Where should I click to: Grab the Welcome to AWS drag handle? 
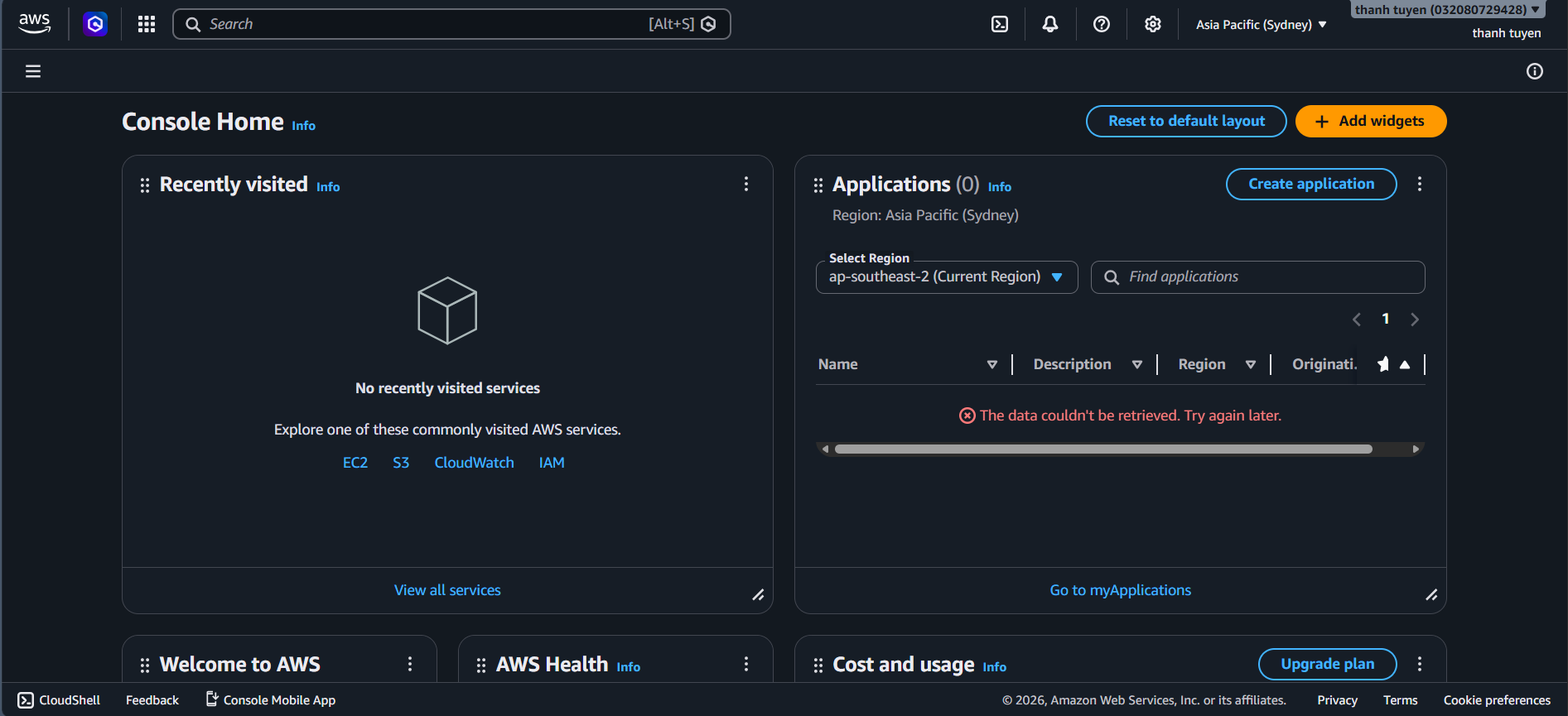(x=145, y=666)
